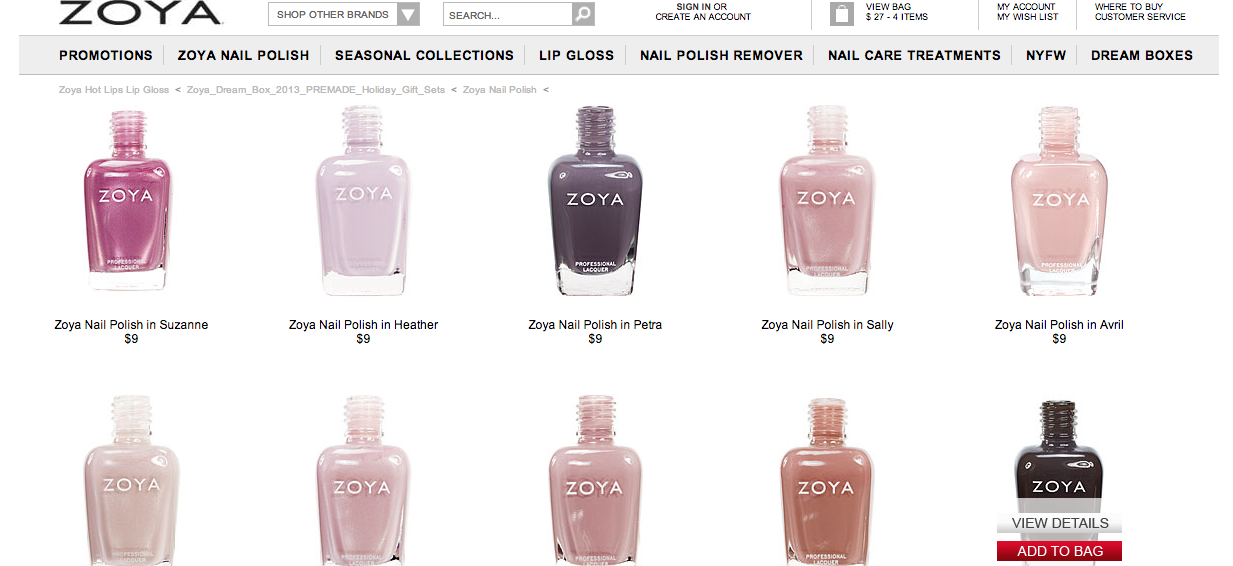Viewport: 1233px width, 566px height.
Task: Open the Seasonal Collections menu
Action: [x=424, y=55]
